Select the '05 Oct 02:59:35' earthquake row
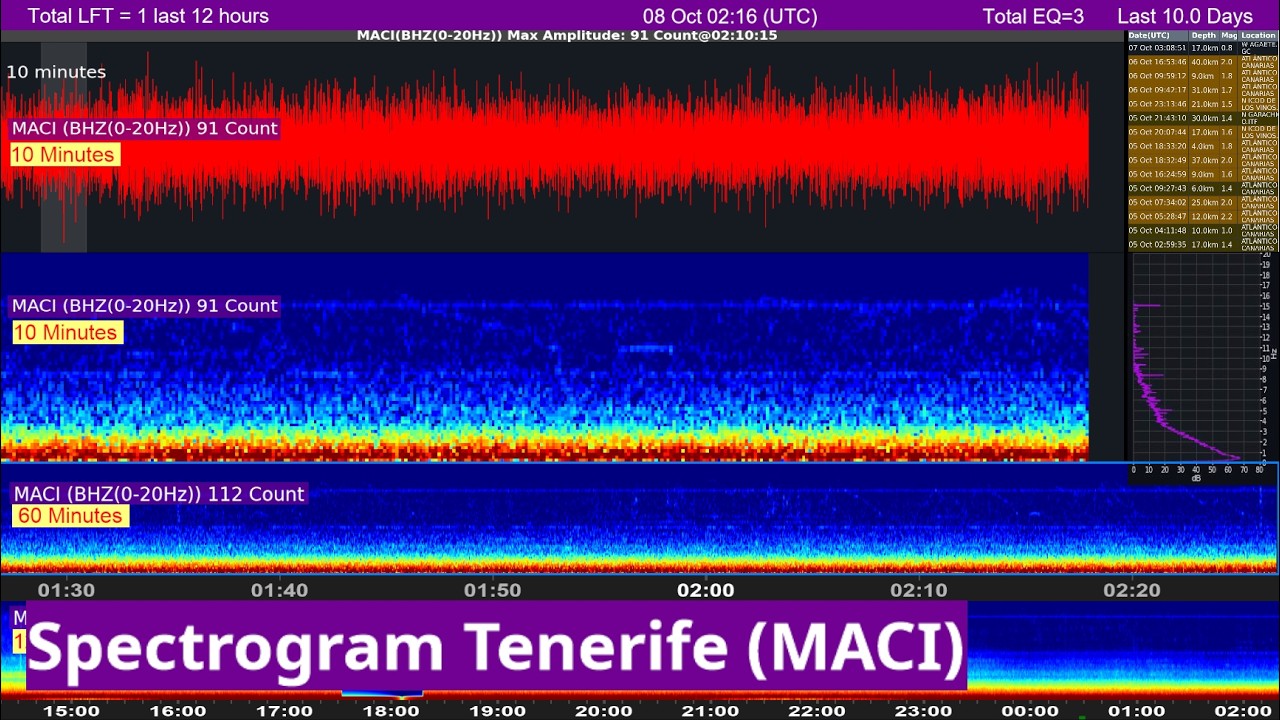This screenshot has width=1280, height=720. pos(1203,244)
